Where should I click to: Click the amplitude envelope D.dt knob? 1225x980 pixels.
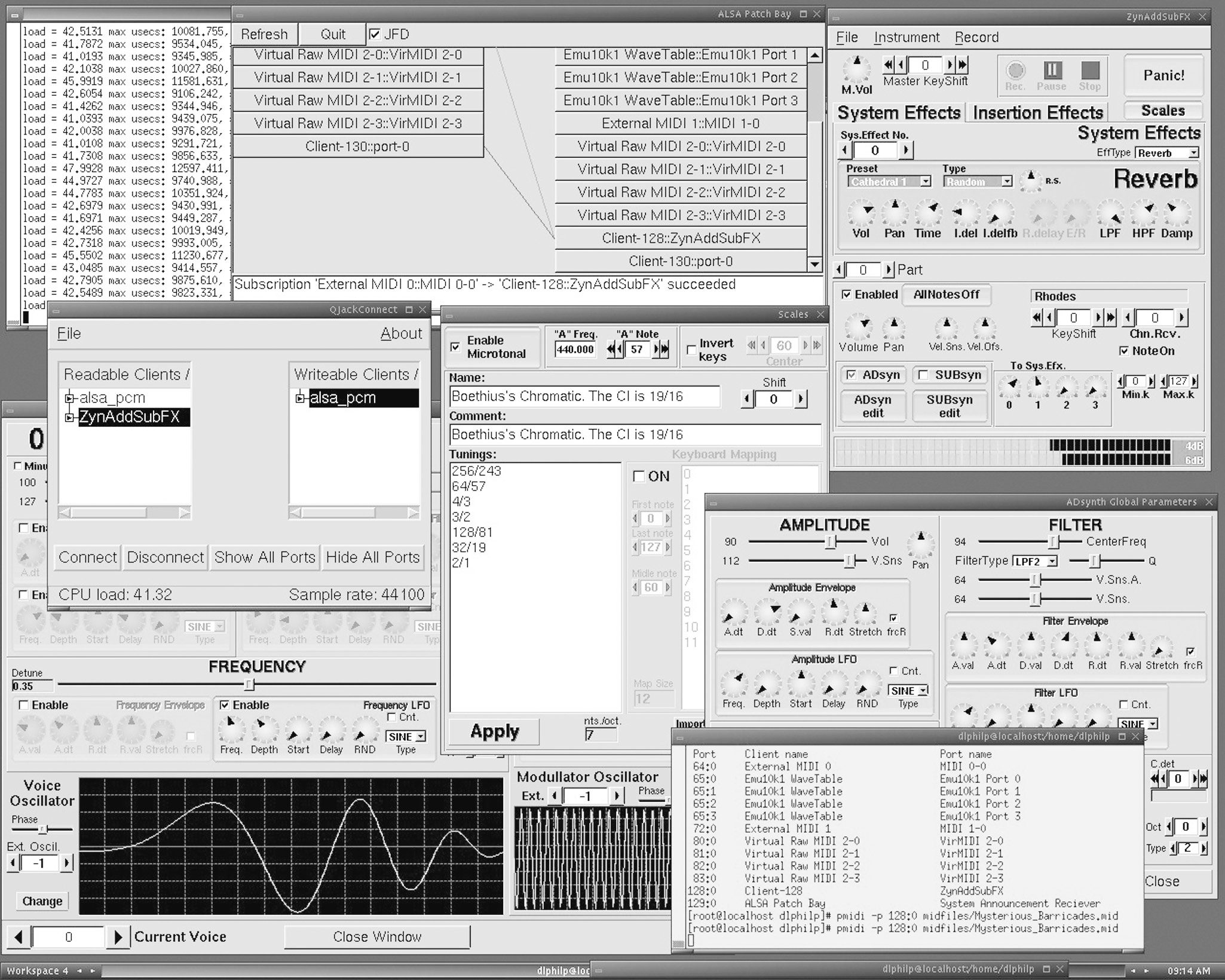pos(767,612)
